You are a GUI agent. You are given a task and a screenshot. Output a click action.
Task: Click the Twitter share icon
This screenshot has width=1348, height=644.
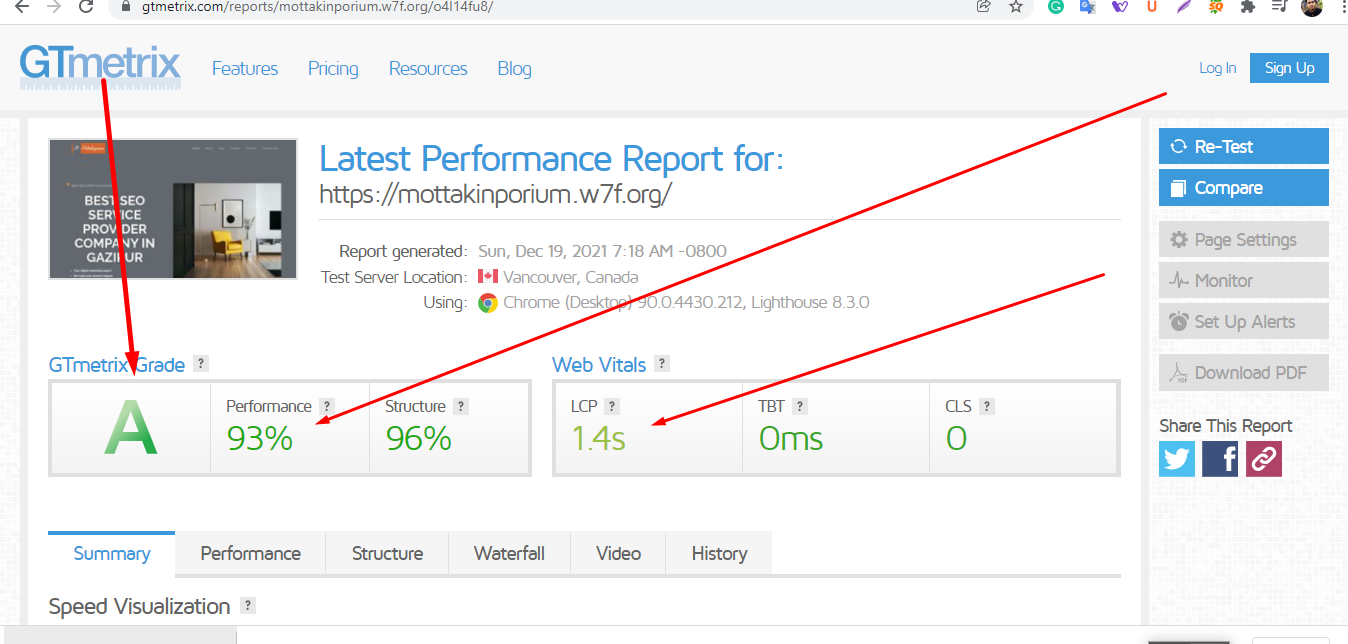pos(1176,458)
